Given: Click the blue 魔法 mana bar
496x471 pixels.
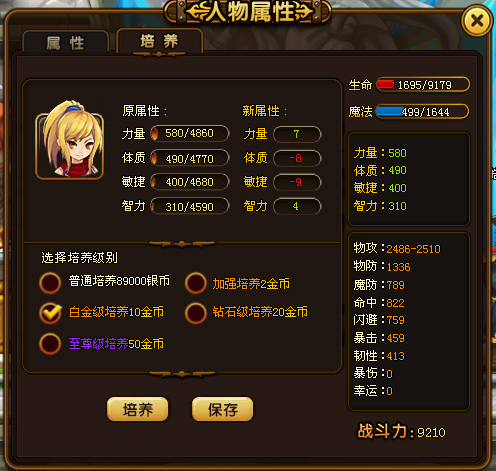Looking at the screenshot, I should pyautogui.click(x=422, y=112).
